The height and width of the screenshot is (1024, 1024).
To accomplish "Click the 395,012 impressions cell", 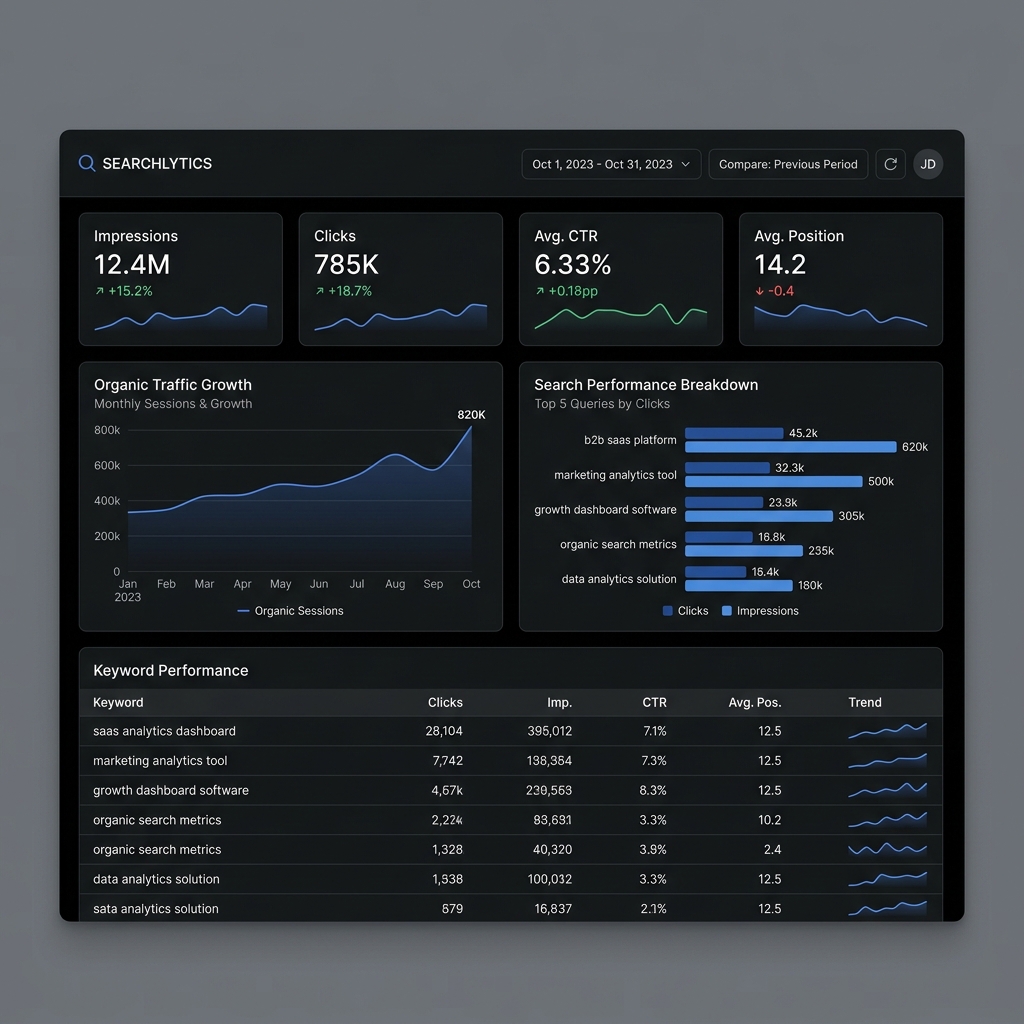I will point(549,731).
